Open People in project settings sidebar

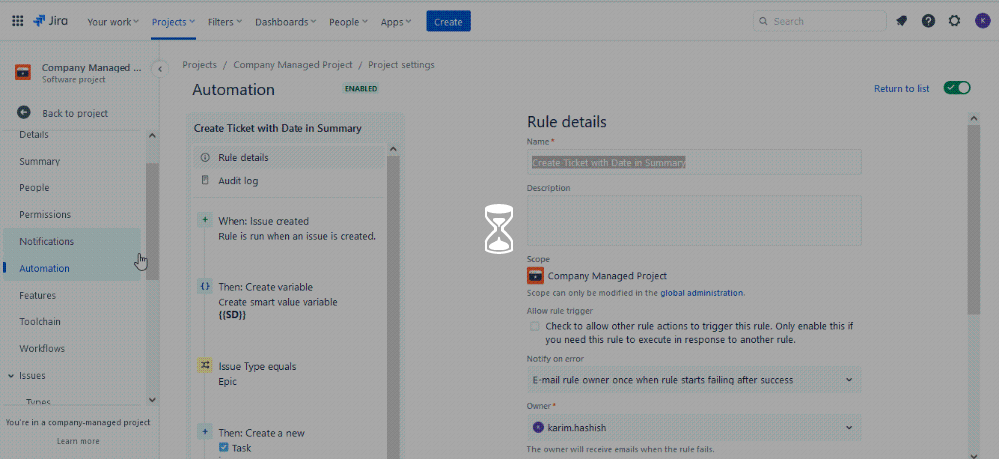pos(34,188)
